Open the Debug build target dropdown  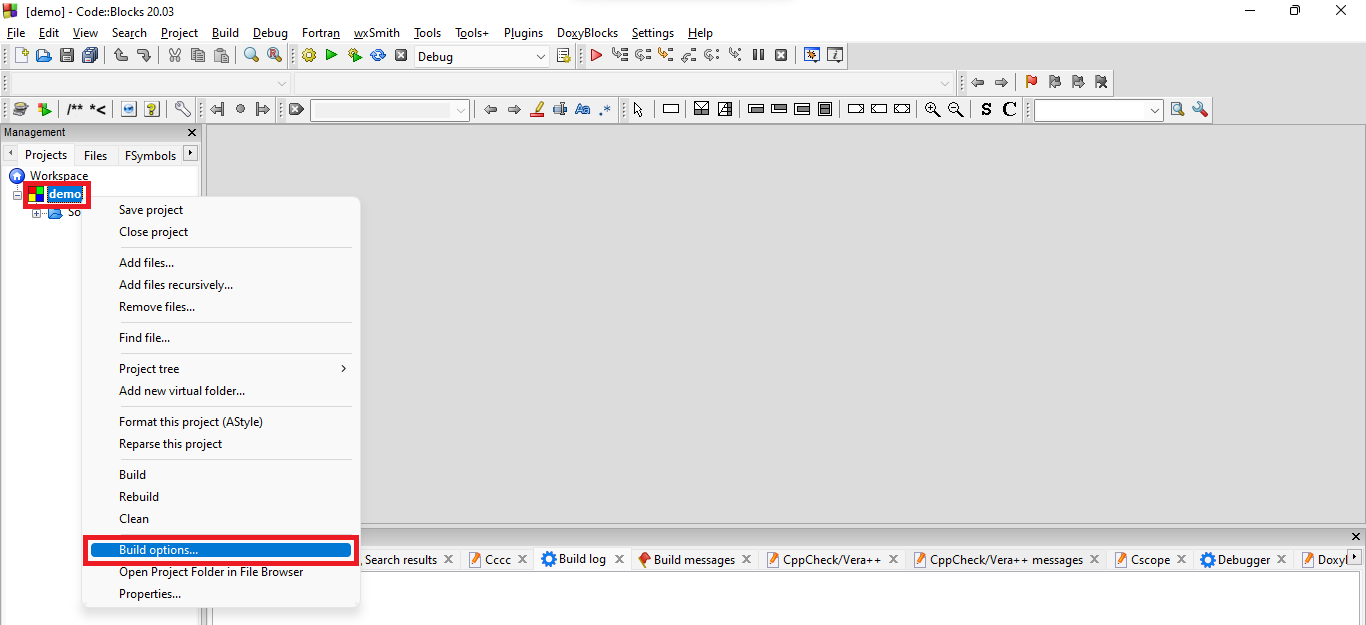pyautogui.click(x=540, y=56)
